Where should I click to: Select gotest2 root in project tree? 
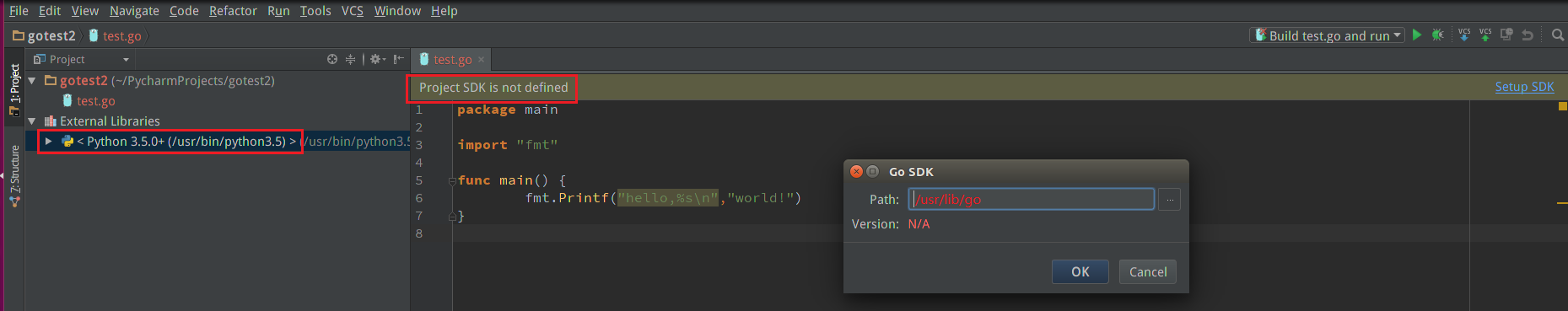(x=84, y=81)
